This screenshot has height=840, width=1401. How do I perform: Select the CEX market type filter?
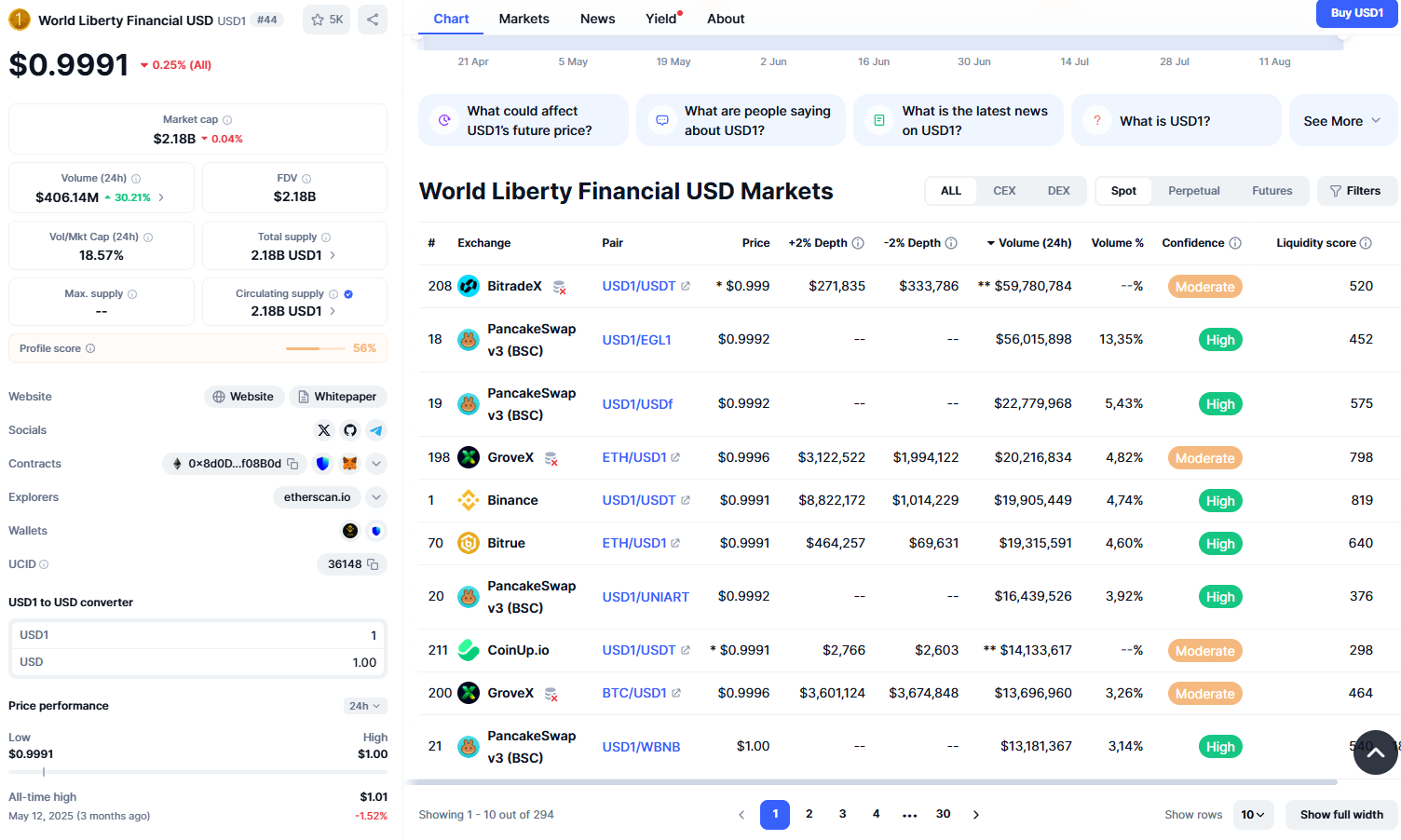pos(1004,191)
